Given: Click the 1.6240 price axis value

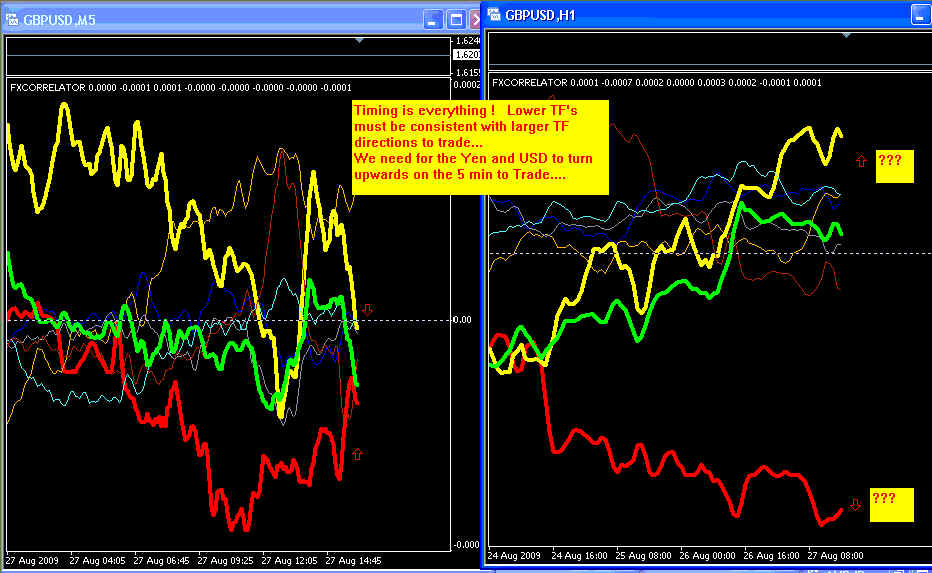Looking at the screenshot, I should click(467, 41).
